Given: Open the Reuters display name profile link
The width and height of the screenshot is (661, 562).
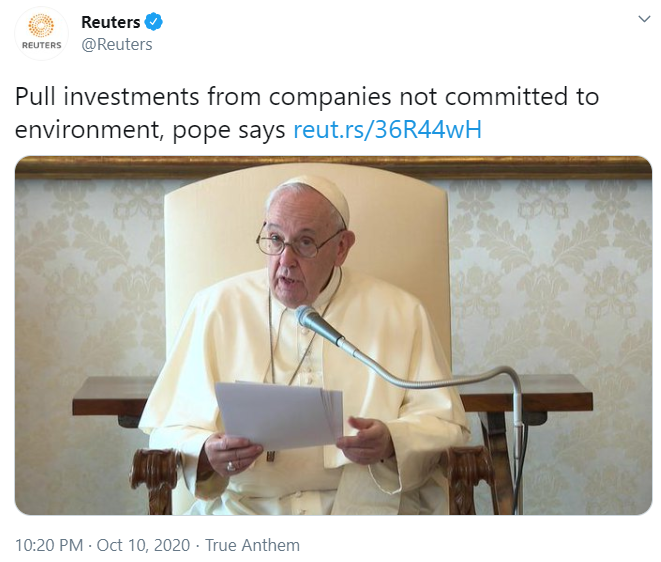Looking at the screenshot, I should point(110,22).
